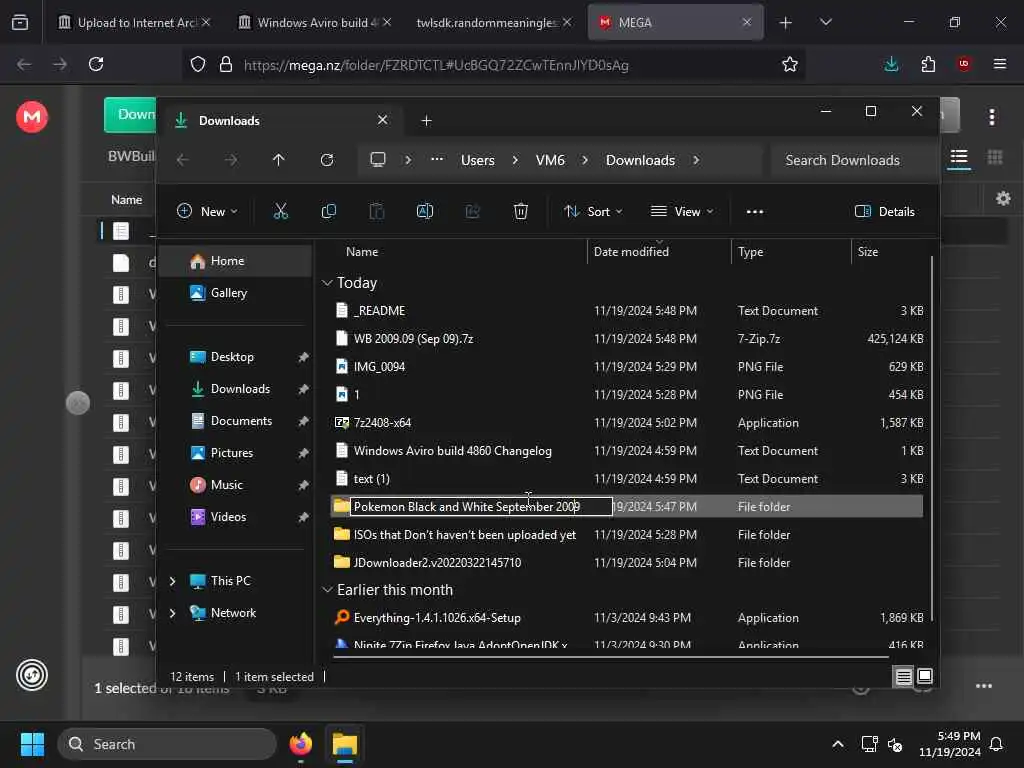Sort by Date modified column header
This screenshot has height=768, width=1024.
(659, 251)
